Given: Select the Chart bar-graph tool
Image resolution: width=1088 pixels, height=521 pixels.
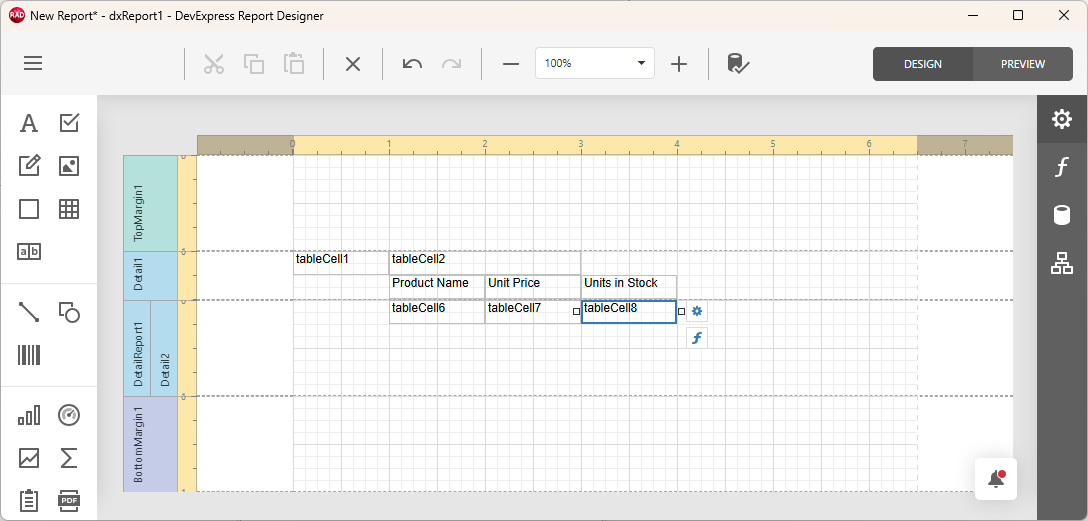Looking at the screenshot, I should click(28, 416).
